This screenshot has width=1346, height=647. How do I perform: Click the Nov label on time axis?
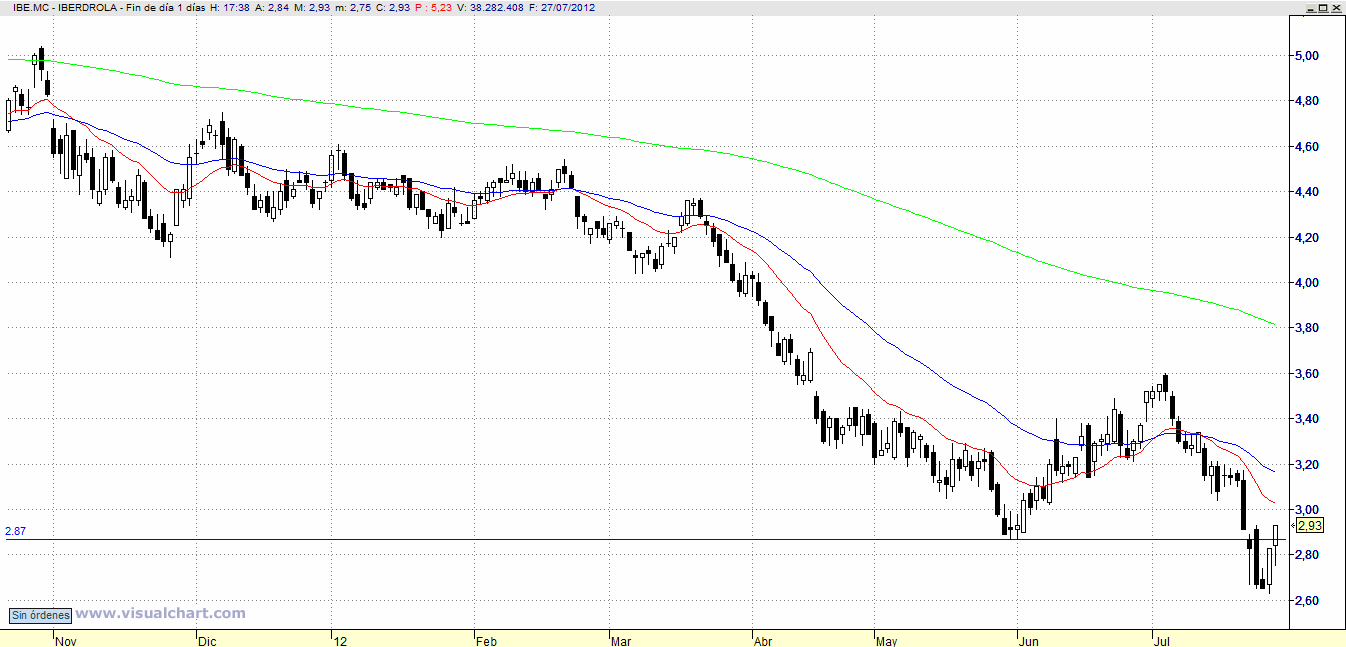(66, 640)
